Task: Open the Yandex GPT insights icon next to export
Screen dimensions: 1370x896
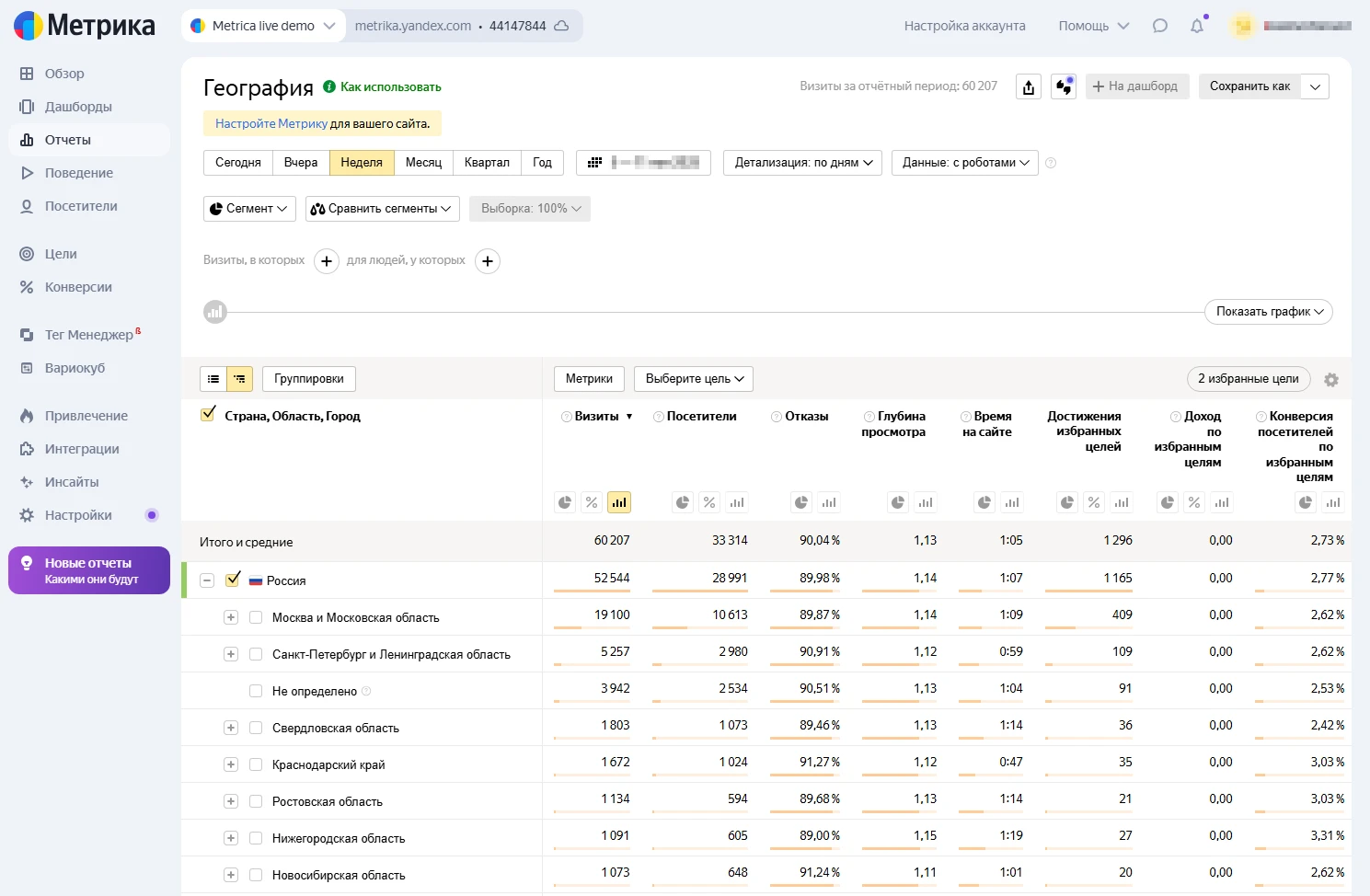Action: 1064,86
